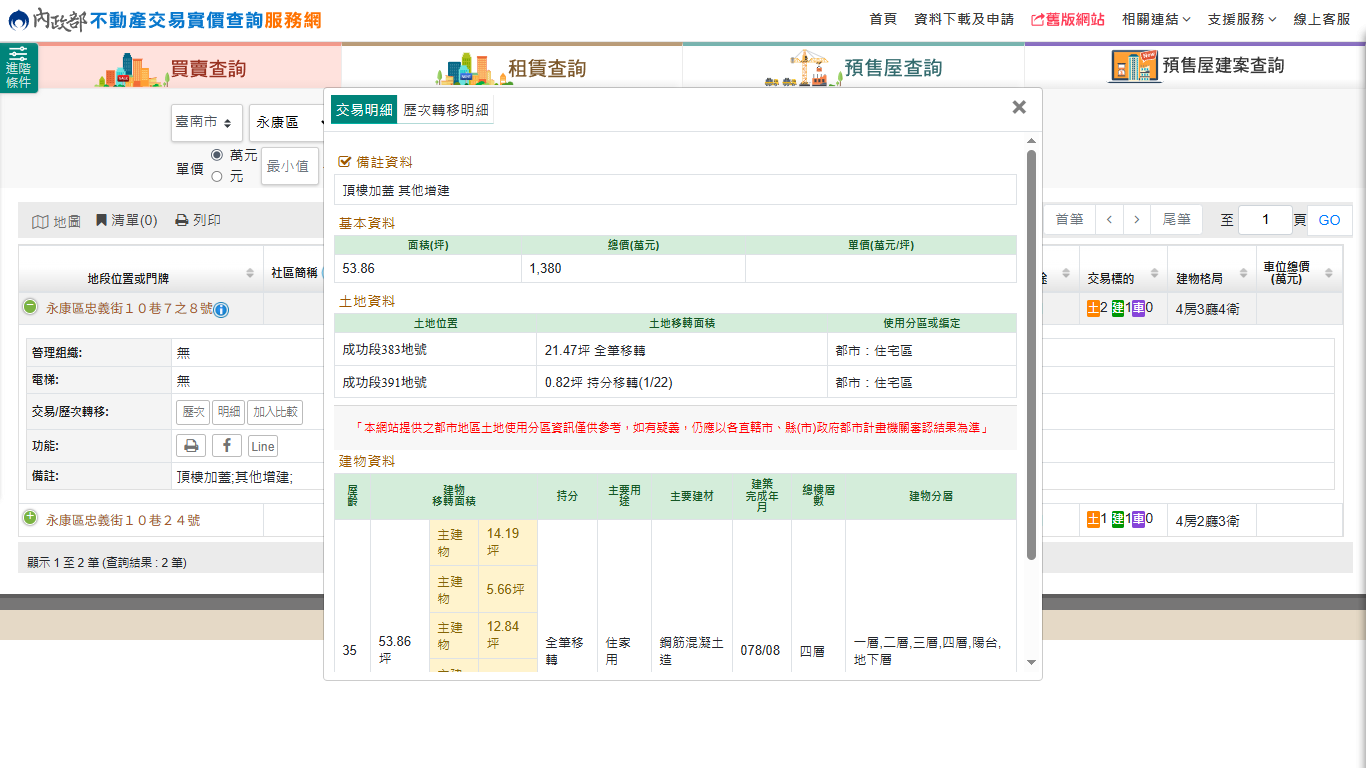
Task: Select the 元 unit price radio
Action: (217, 177)
